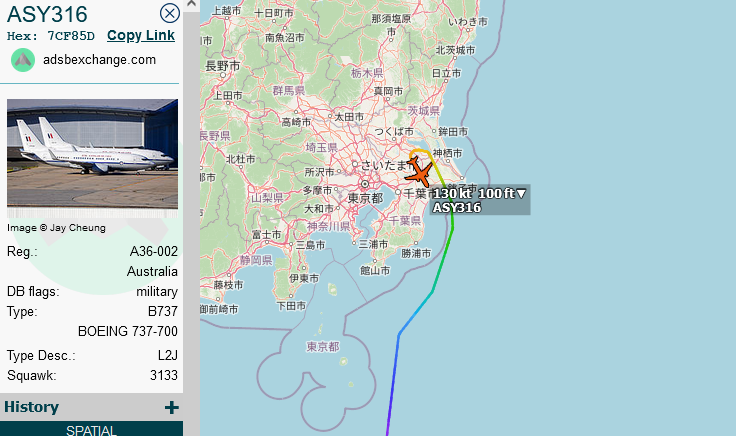The height and width of the screenshot is (436, 736).
Task: Click the Copy Link hyperlink
Action: coord(141,36)
